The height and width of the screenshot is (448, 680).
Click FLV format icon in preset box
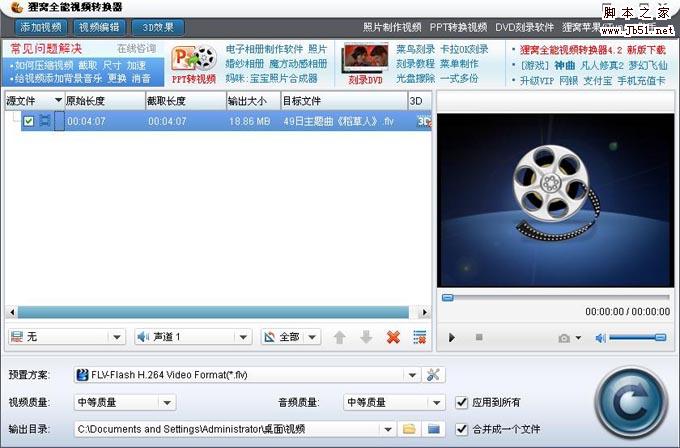[x=82, y=375]
